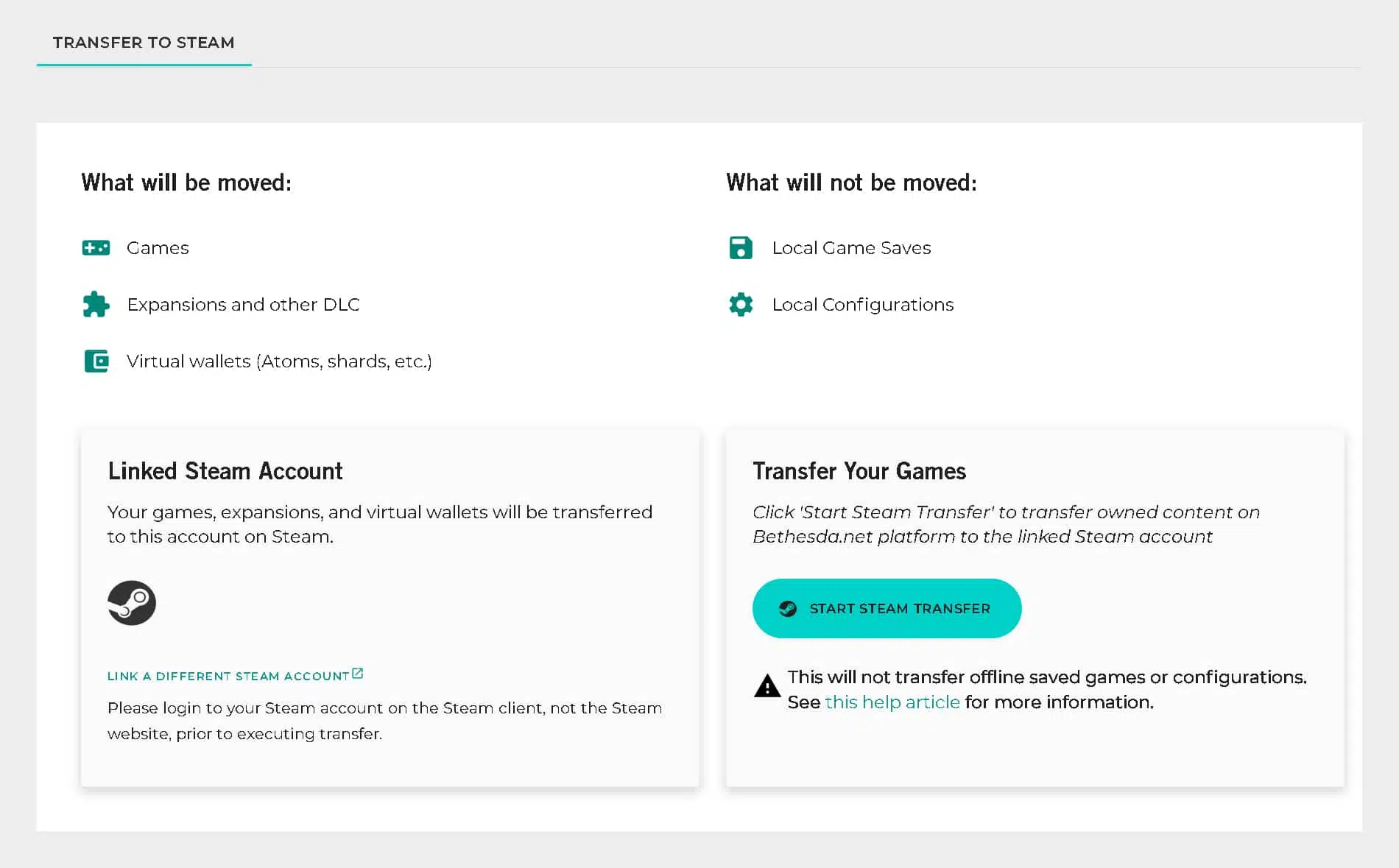Click the warning triangle icon
The height and width of the screenshot is (868, 1399).
[767, 686]
